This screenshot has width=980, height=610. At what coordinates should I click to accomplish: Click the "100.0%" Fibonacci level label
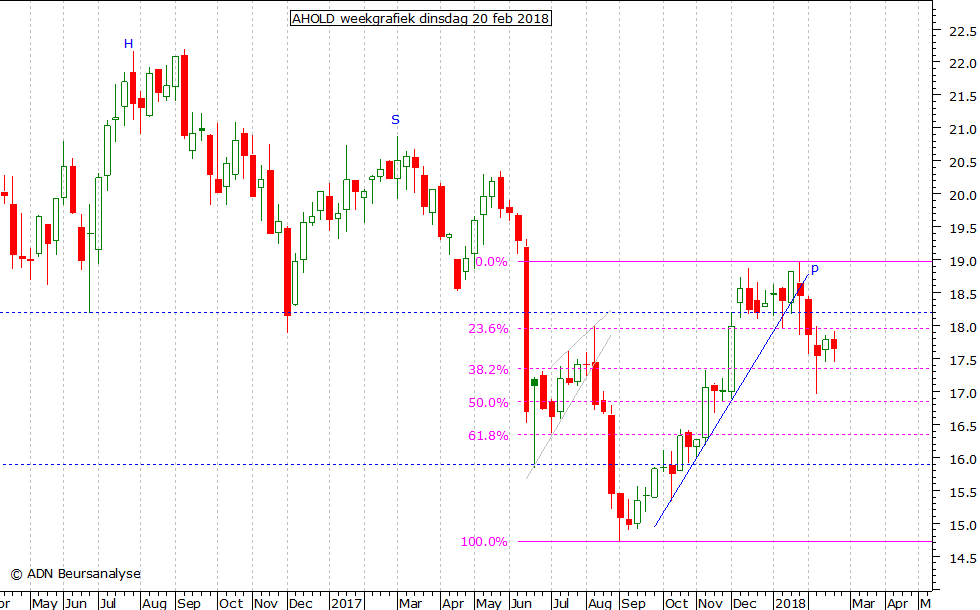(x=484, y=542)
